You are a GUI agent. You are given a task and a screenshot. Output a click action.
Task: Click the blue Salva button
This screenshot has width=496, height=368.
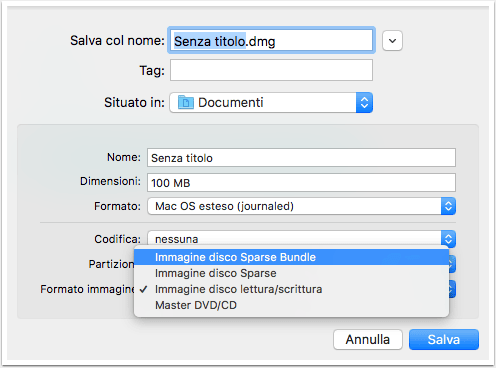point(444,340)
